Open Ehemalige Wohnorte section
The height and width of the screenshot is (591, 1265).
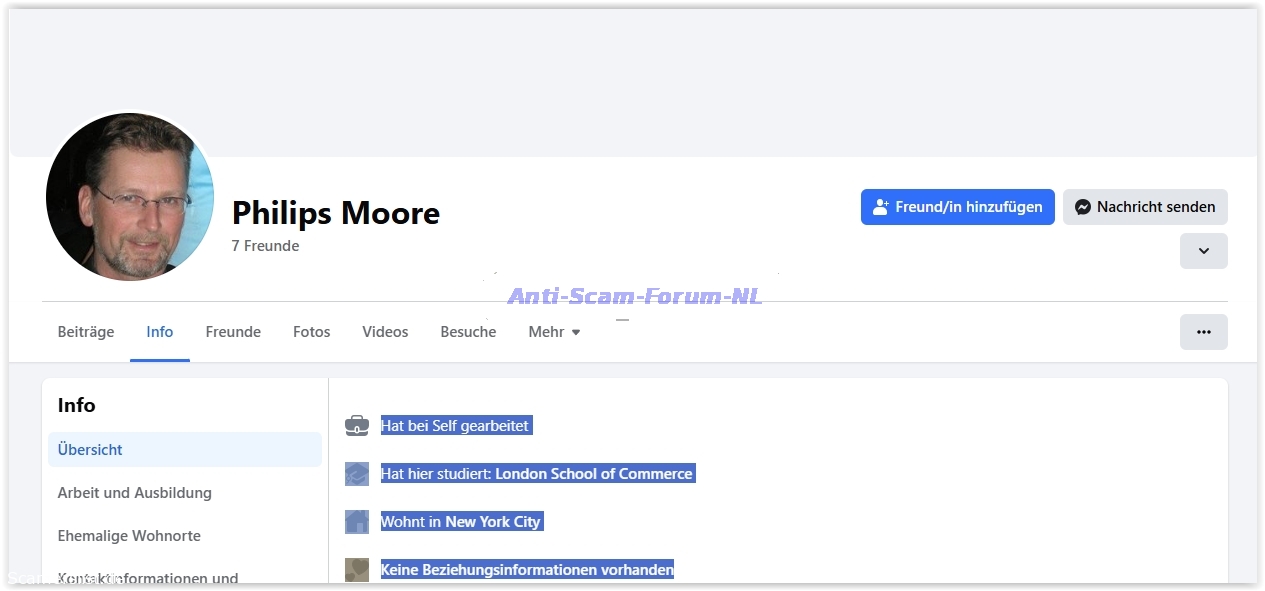point(129,536)
